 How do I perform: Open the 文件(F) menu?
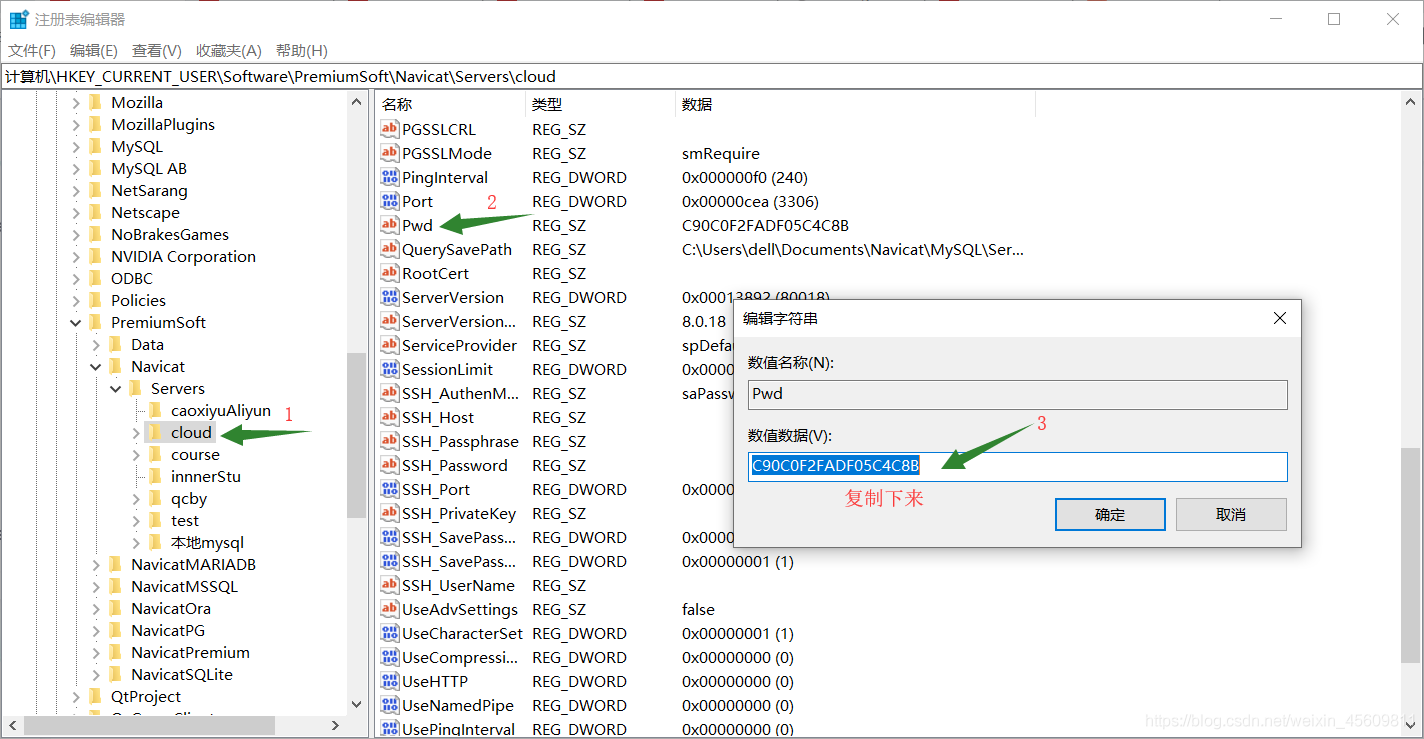(32, 50)
